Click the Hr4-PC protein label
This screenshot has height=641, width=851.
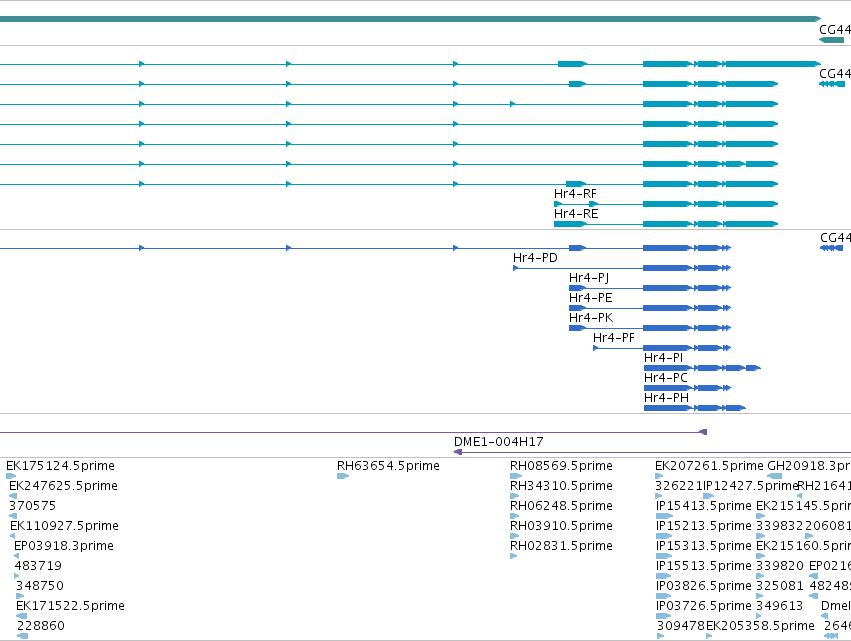click(665, 378)
